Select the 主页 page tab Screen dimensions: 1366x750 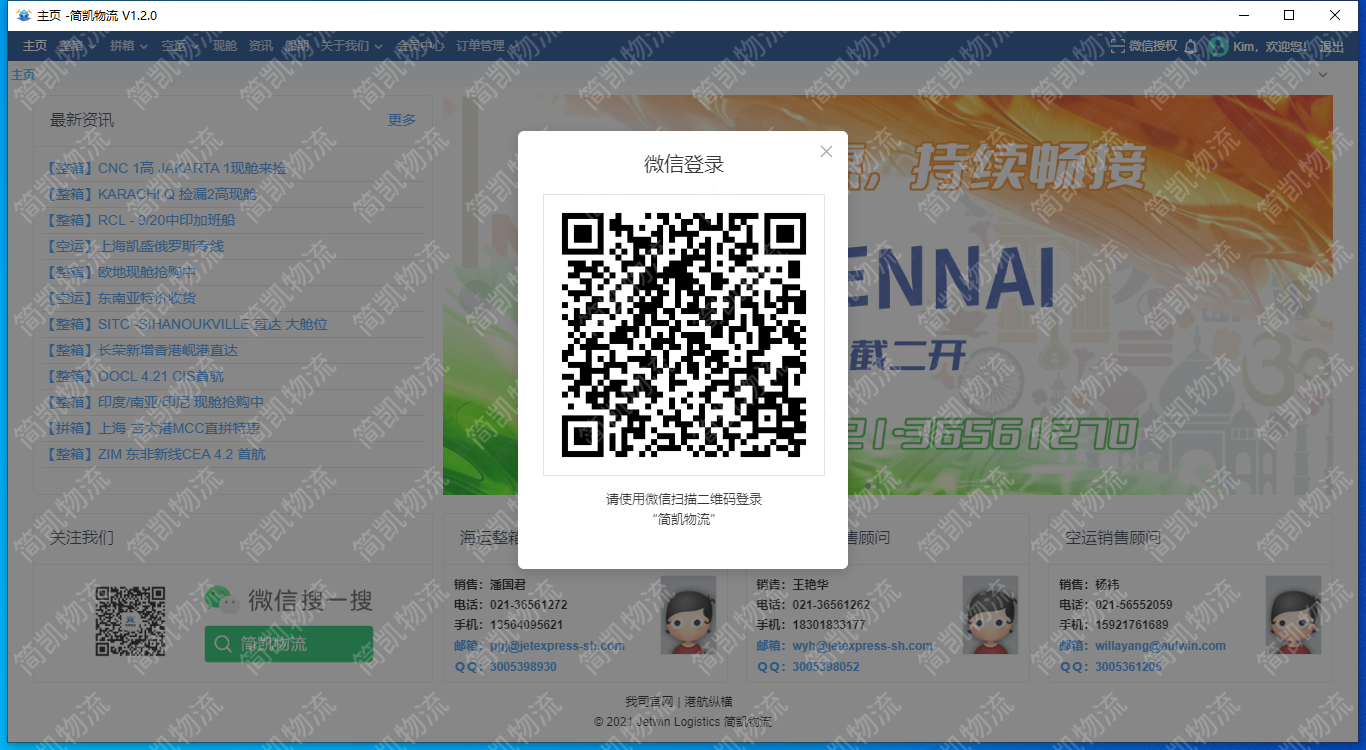tap(23, 75)
